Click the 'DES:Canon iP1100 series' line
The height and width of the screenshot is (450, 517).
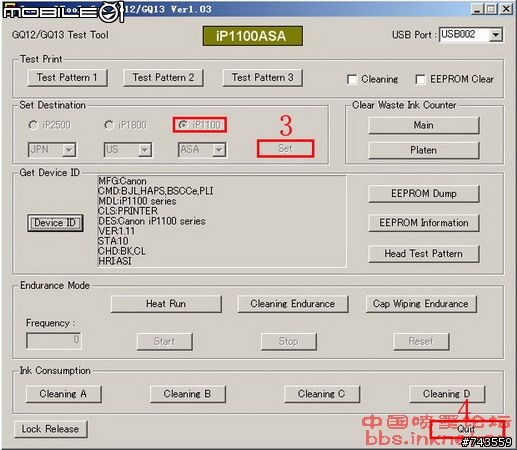pos(152,221)
